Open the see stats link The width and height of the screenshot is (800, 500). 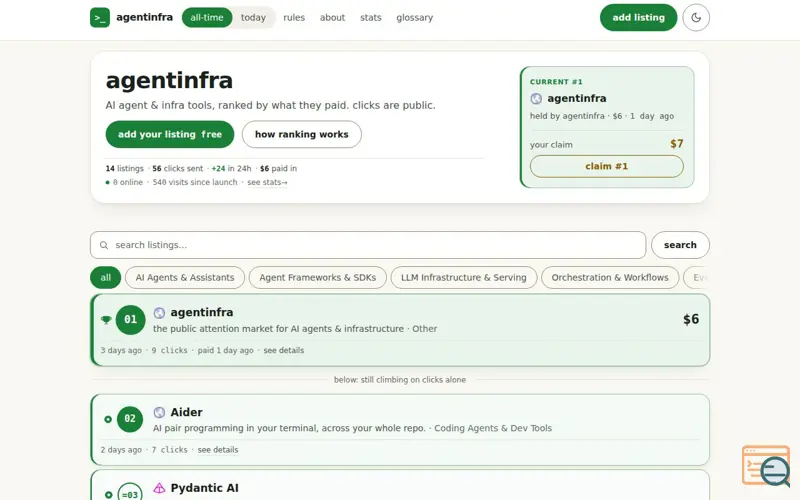[267, 182]
